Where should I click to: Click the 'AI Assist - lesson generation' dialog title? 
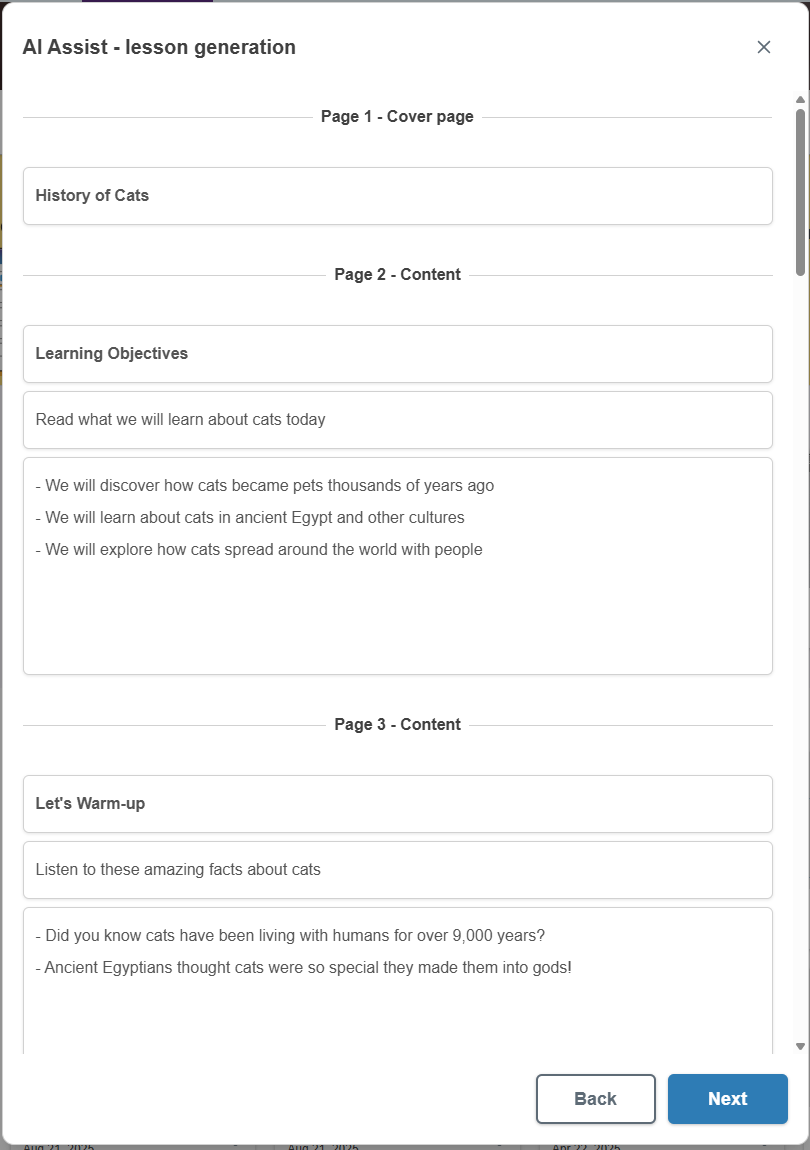point(159,47)
